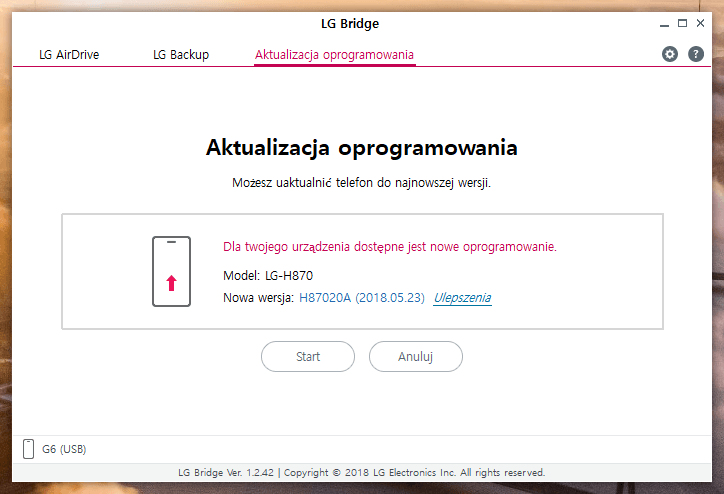Click the H87020A (2018.05.23) version text
Screen dimensions: 724x494
[362, 298]
